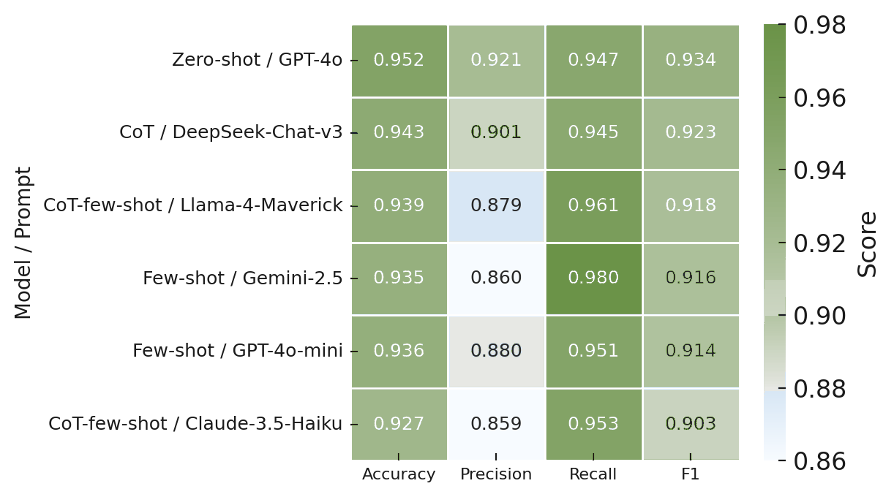
Task: Select the 0.860 Precision cell for Gemini-2.5
Action: point(496,278)
